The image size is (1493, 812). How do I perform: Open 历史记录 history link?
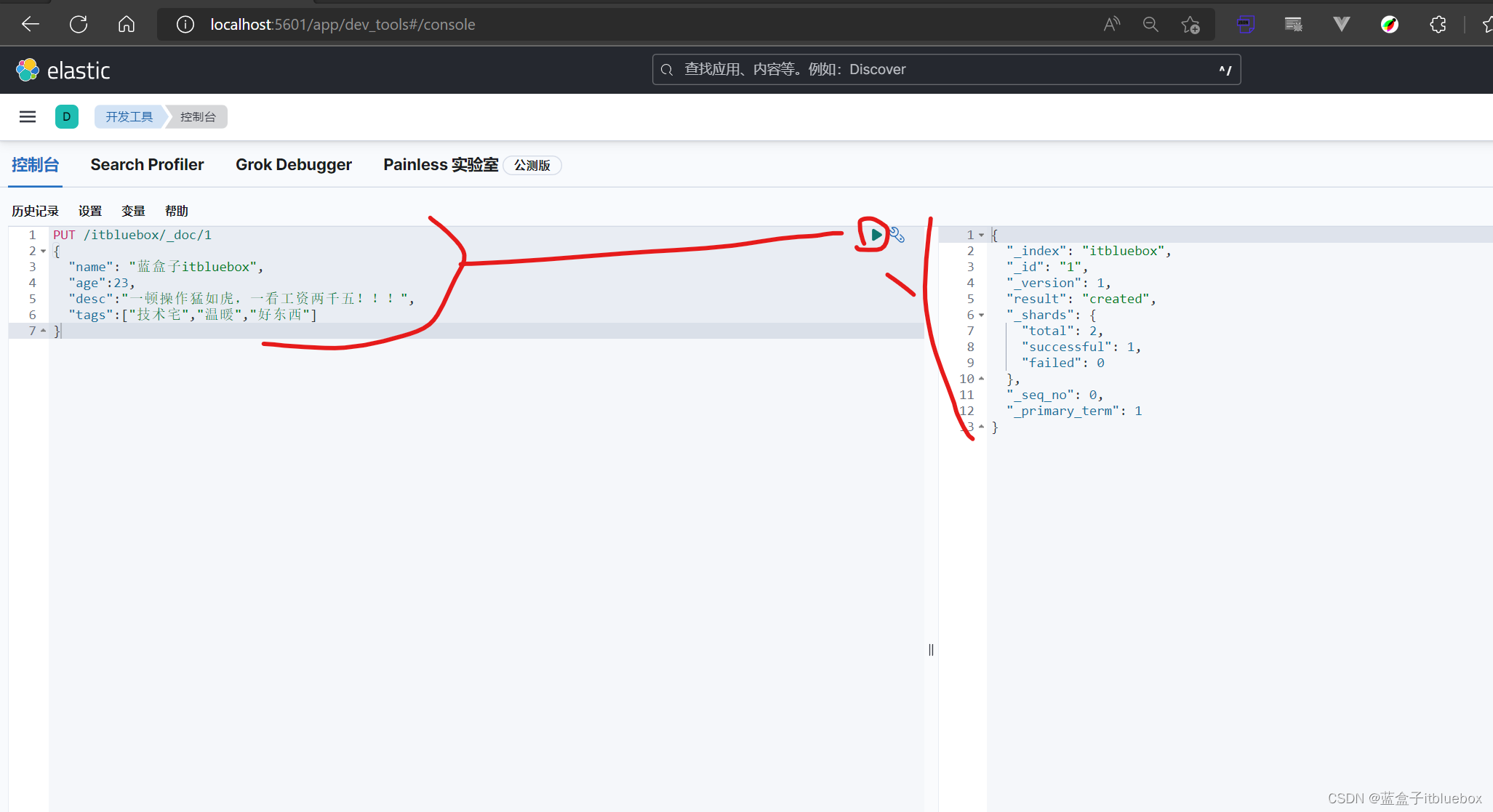(x=35, y=212)
